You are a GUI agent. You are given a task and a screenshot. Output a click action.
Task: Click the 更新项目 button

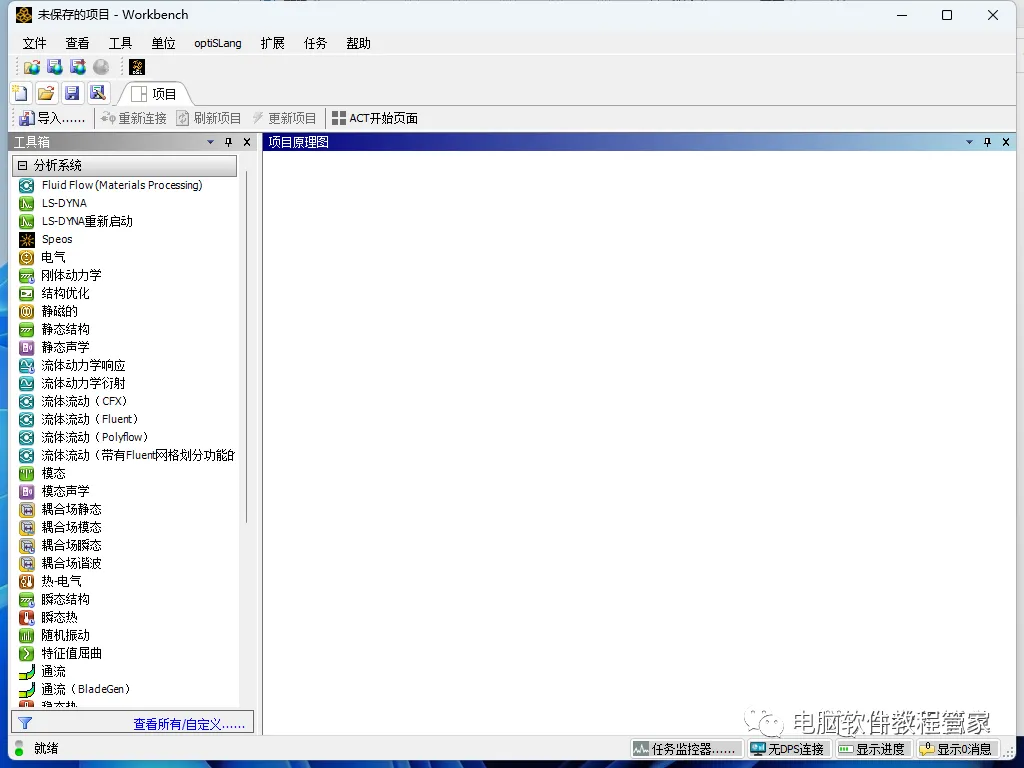[284, 118]
